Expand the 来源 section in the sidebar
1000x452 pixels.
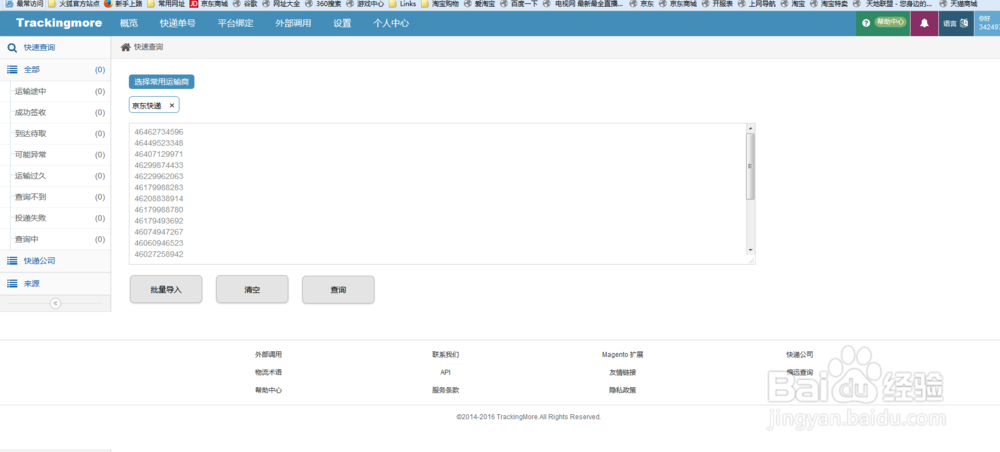click(55, 284)
